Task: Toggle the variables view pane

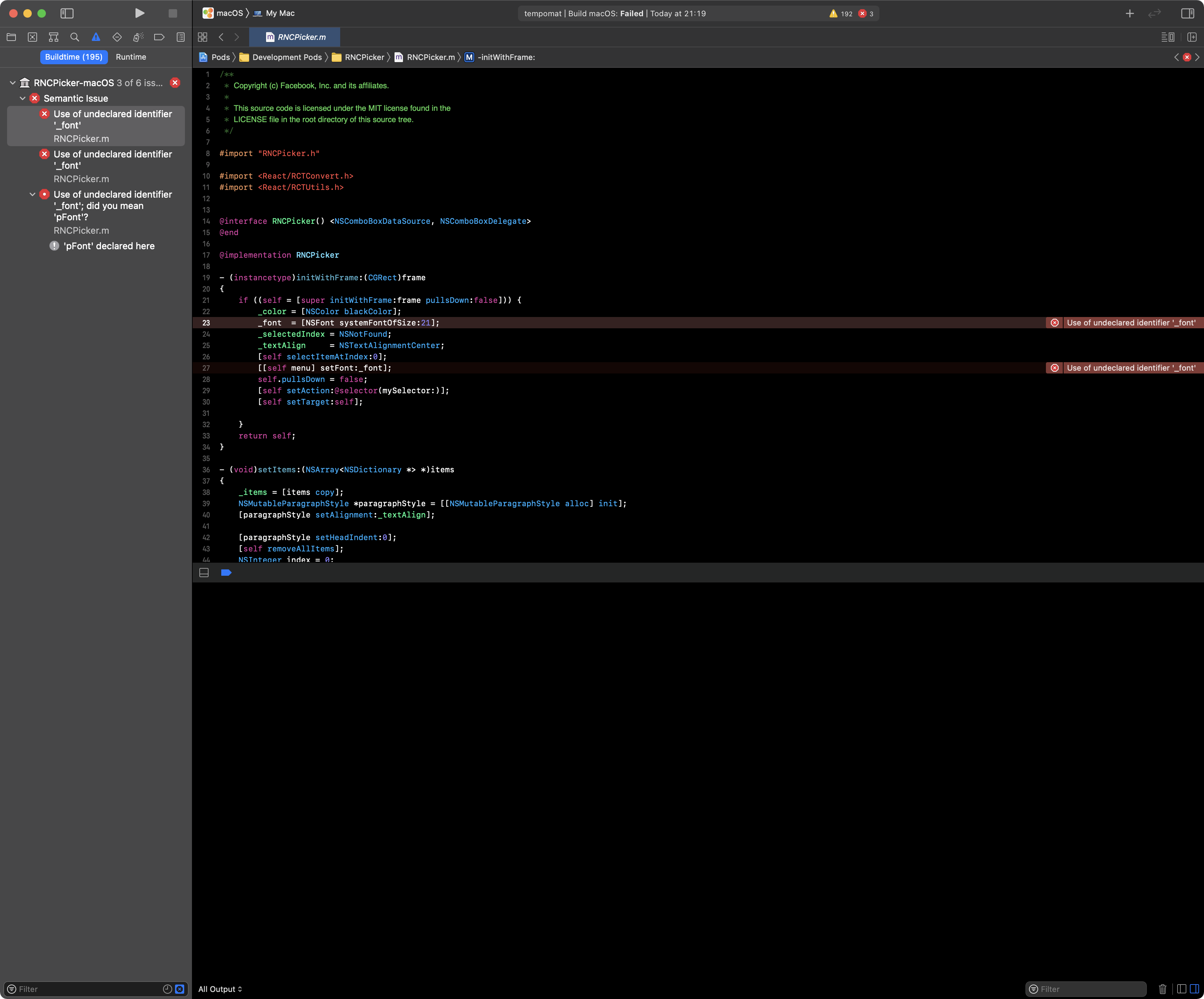Action: (1181, 989)
